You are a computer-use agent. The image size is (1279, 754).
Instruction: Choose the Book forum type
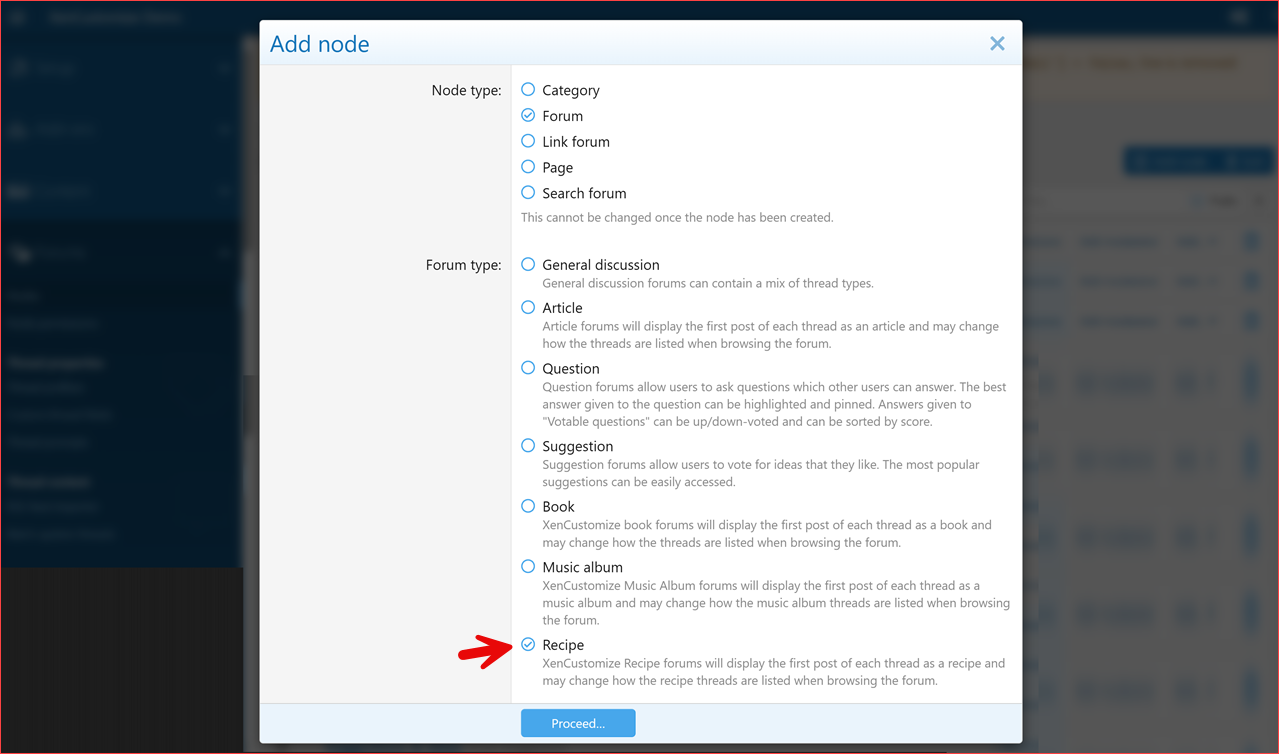click(528, 506)
